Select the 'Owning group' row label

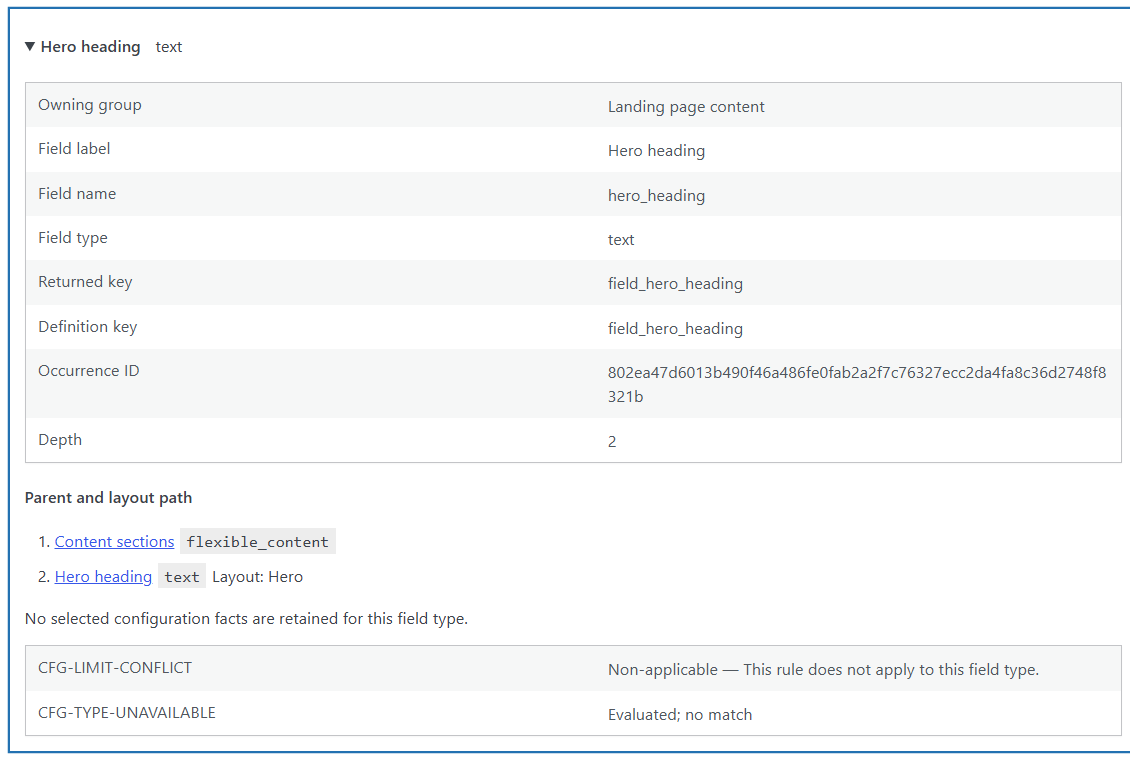89,105
